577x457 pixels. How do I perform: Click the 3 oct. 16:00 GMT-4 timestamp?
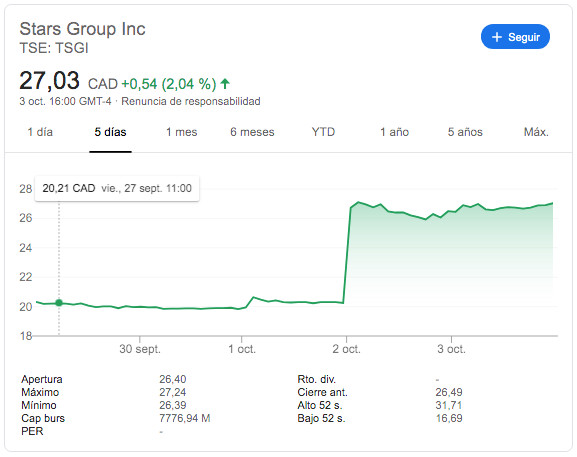[x=65, y=101]
